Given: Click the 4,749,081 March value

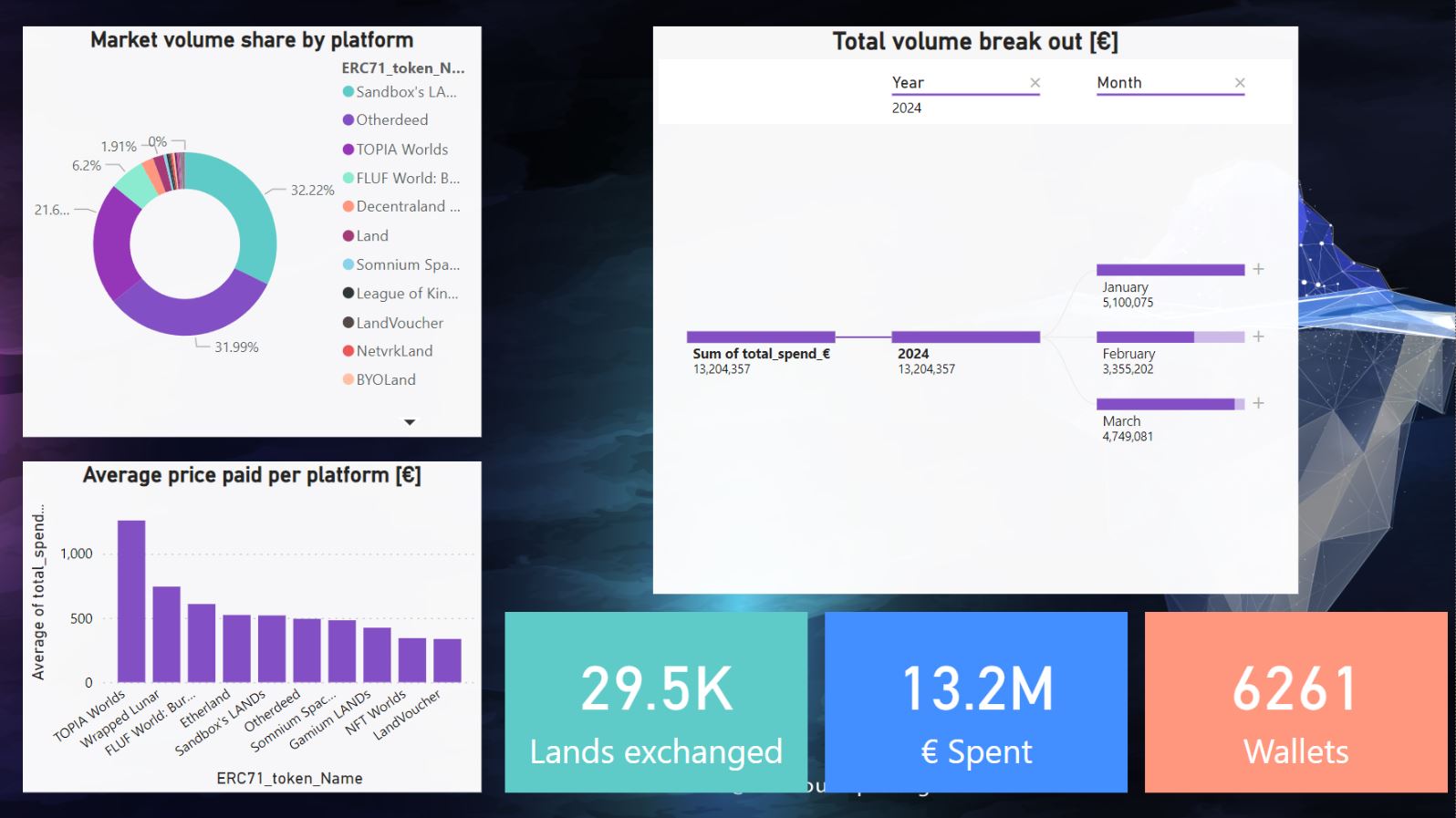Looking at the screenshot, I should [1128, 437].
